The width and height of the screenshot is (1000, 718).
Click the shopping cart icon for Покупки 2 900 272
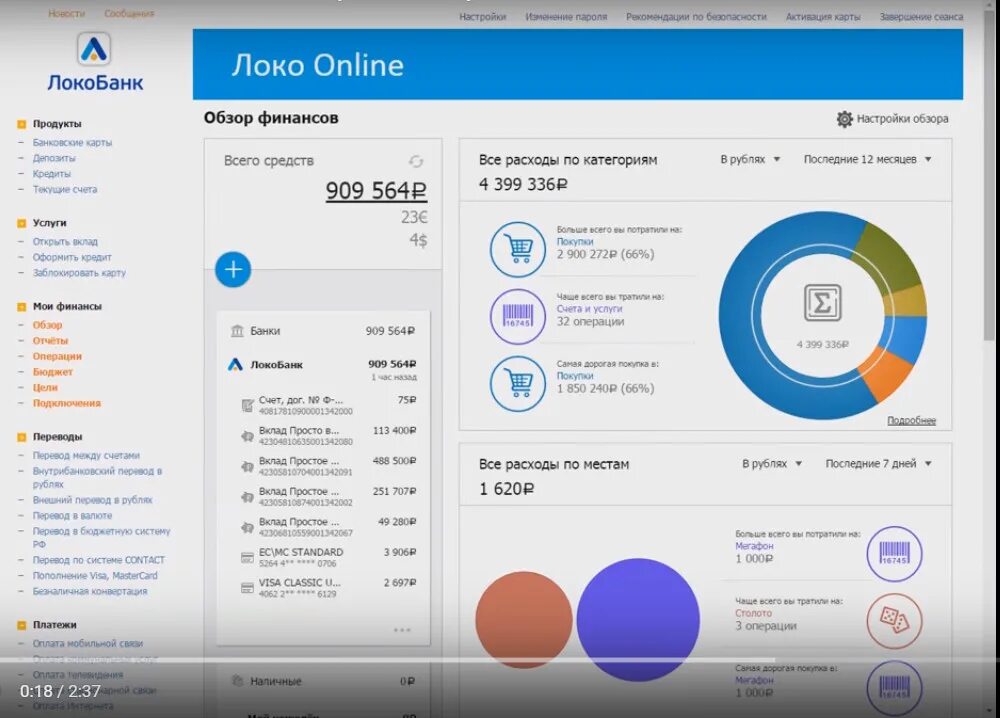coord(518,249)
